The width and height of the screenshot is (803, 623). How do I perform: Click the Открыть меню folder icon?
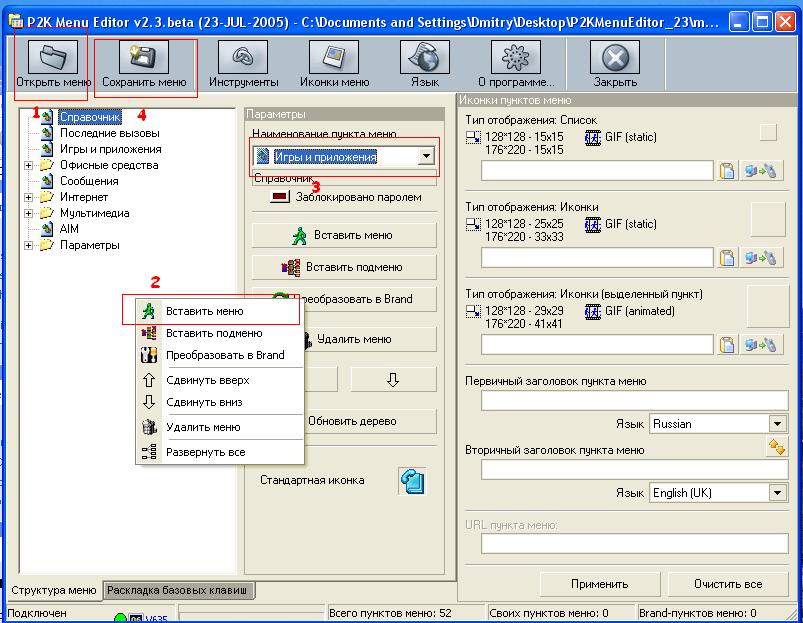tap(53, 57)
